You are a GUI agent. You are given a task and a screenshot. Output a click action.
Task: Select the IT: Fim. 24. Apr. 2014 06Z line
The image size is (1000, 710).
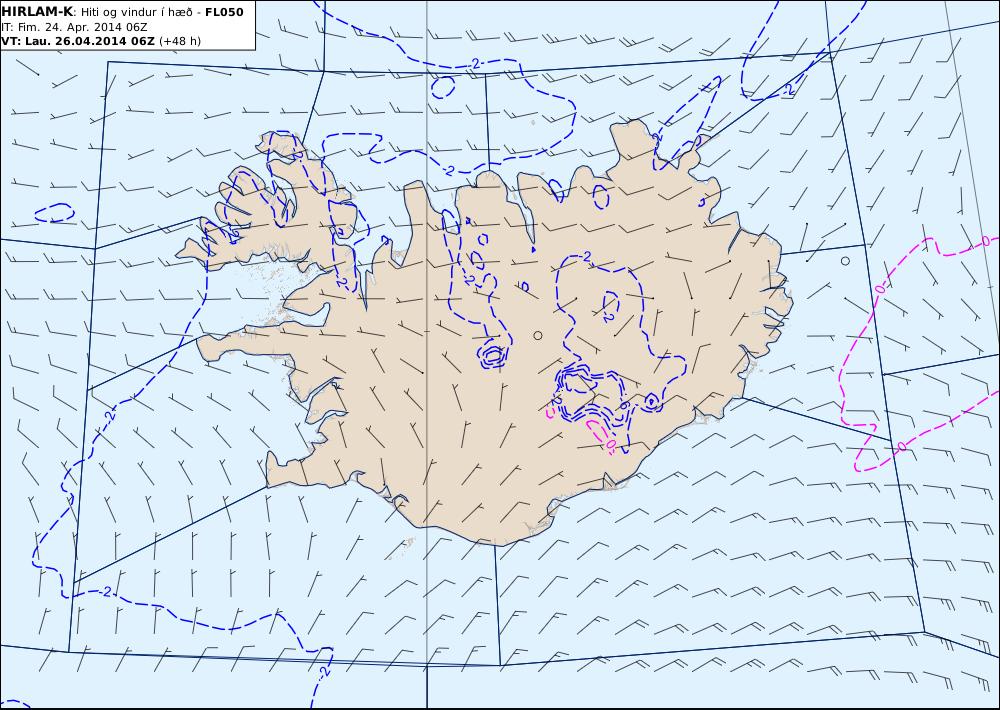tap(74, 27)
